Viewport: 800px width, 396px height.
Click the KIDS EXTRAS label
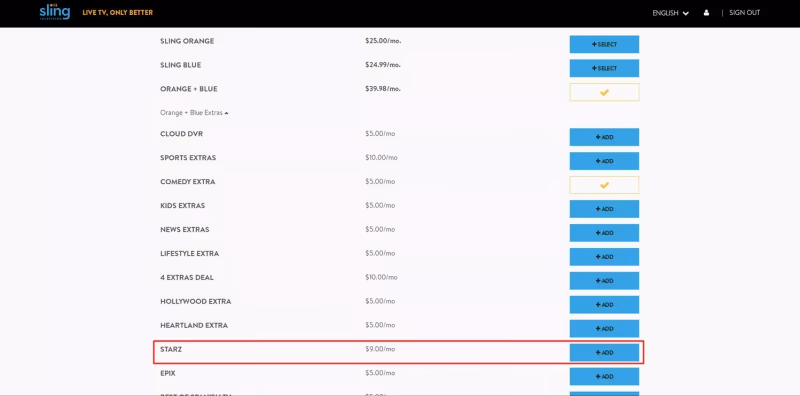(x=182, y=206)
